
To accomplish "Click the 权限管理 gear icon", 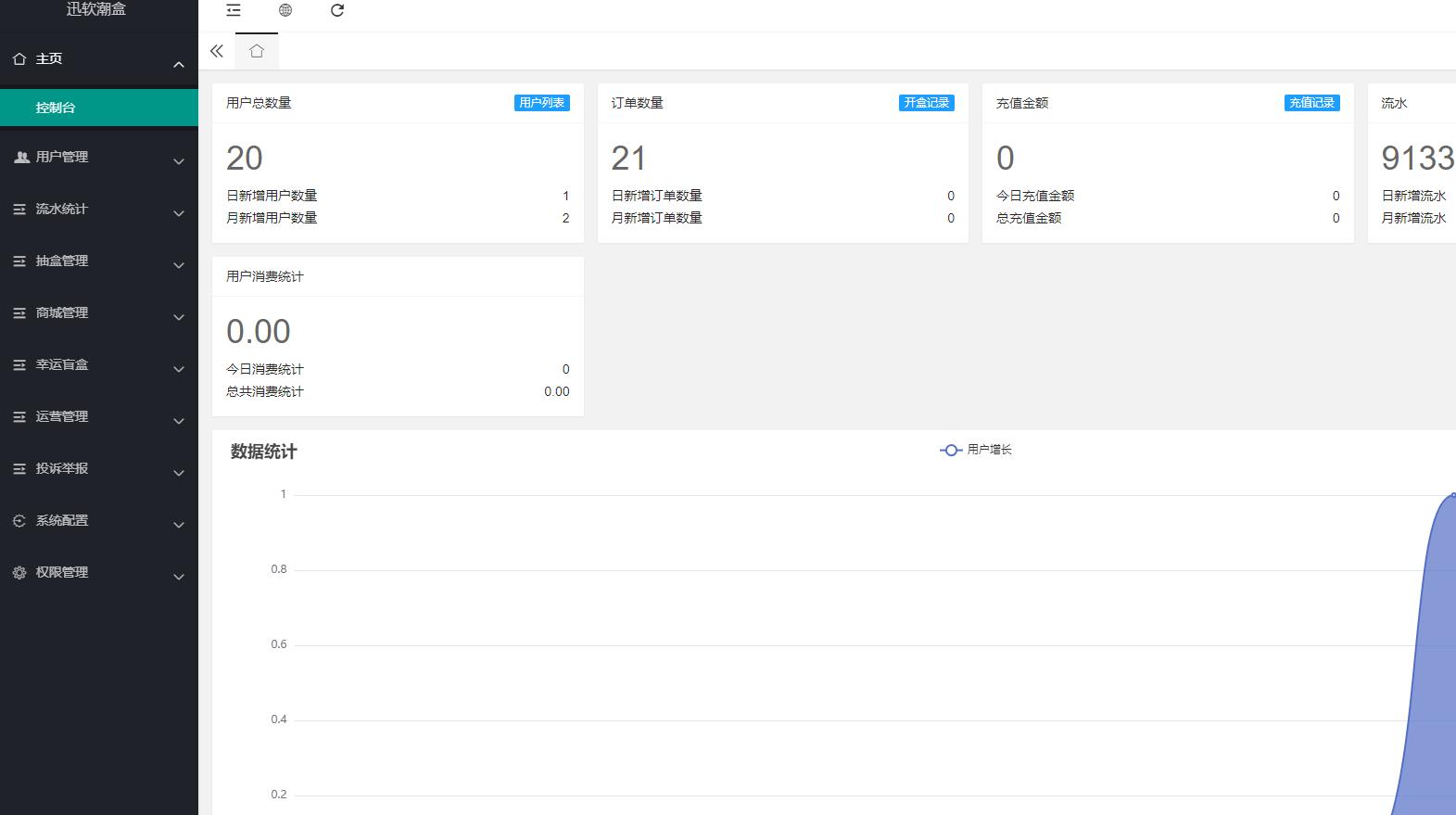I will coord(19,573).
